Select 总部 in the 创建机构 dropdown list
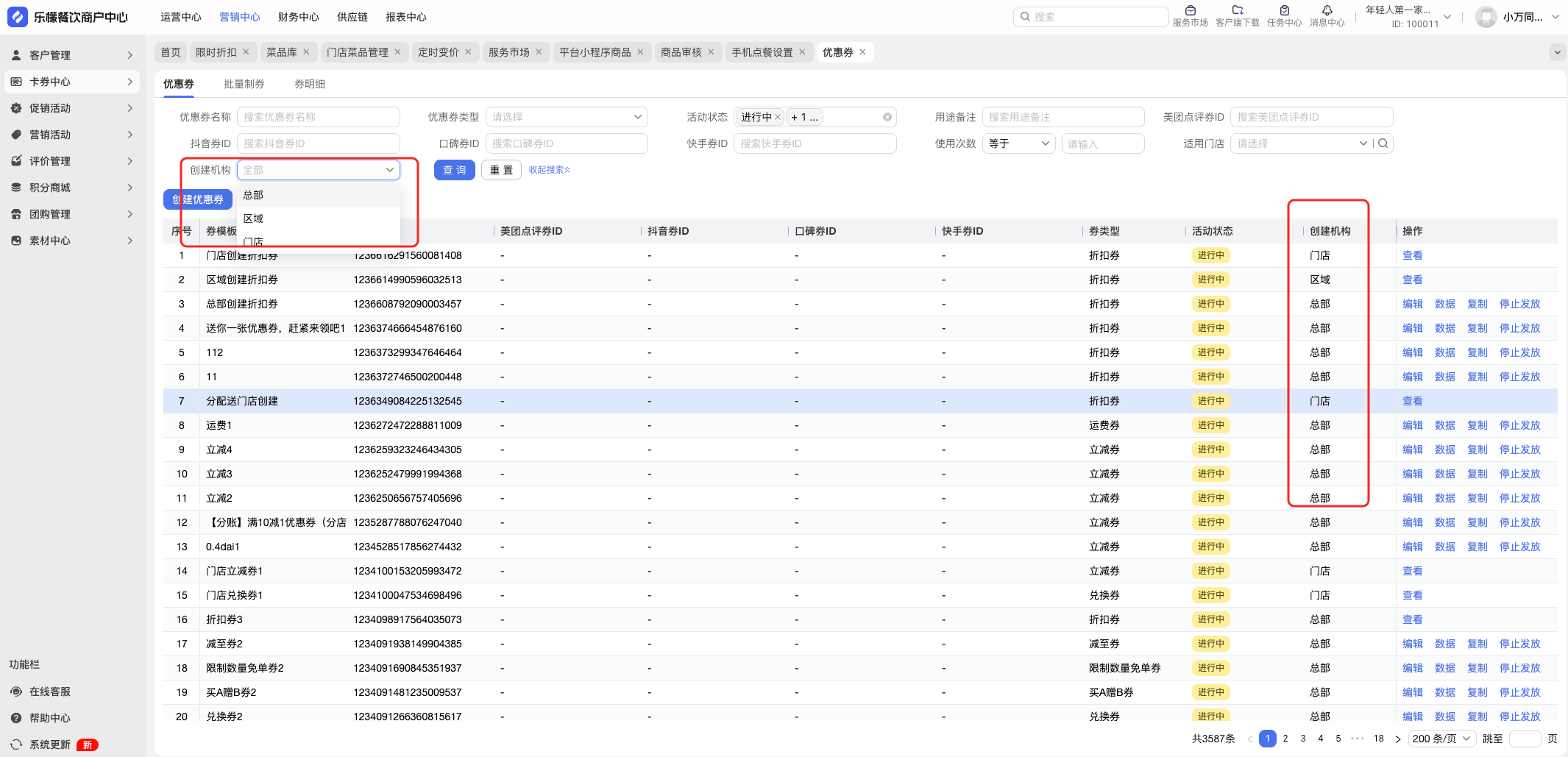The height and width of the screenshot is (757, 1568). coord(253,195)
